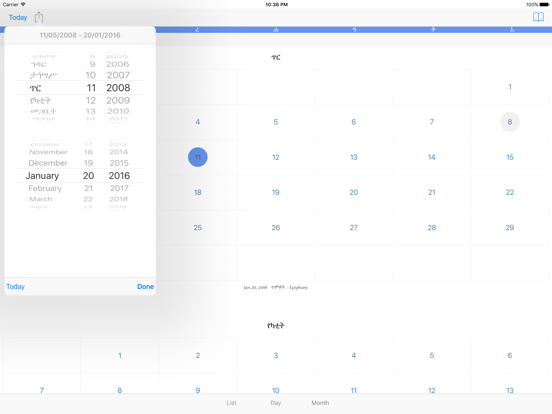Select year 2015 in the Gregorian picker
Screen dimensions: 552x414
(119, 163)
